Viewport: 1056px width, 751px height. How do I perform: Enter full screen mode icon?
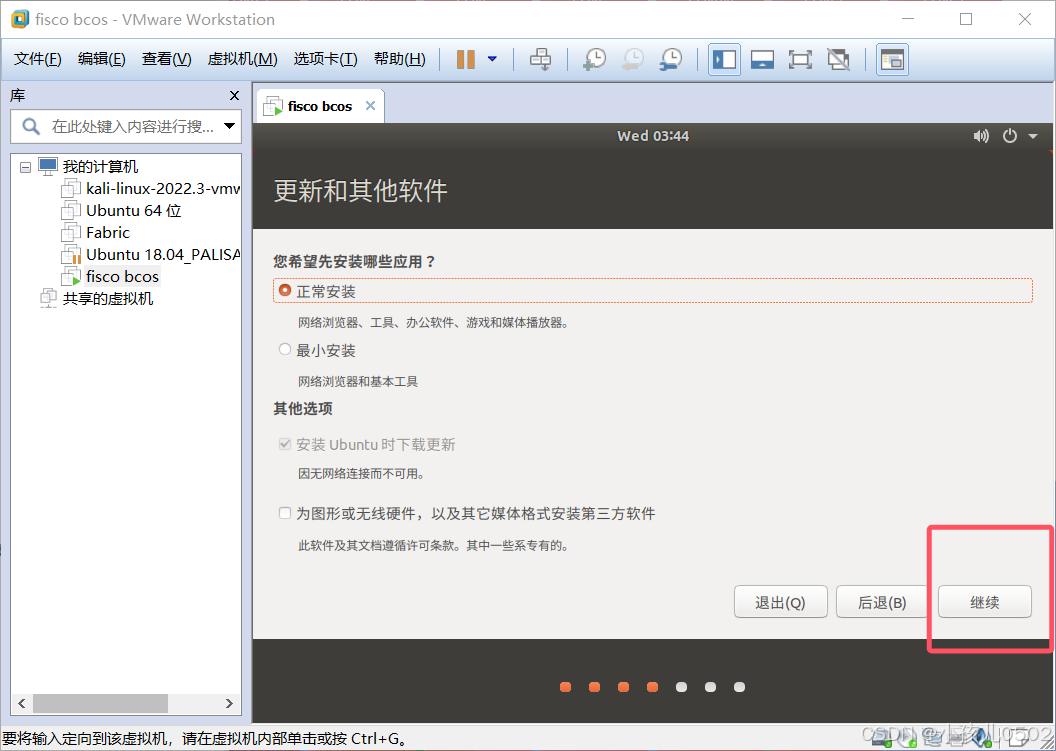click(x=800, y=59)
